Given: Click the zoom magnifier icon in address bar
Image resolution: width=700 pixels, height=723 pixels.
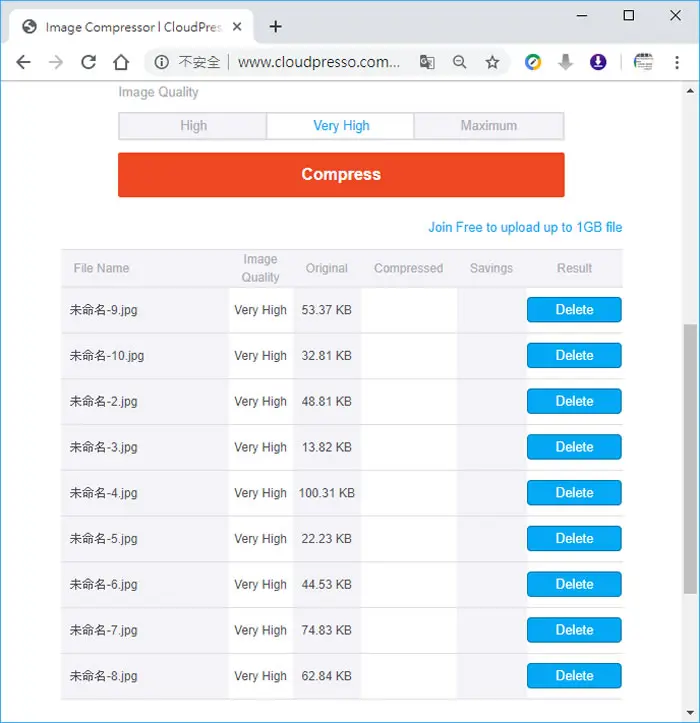Looking at the screenshot, I should (459, 62).
